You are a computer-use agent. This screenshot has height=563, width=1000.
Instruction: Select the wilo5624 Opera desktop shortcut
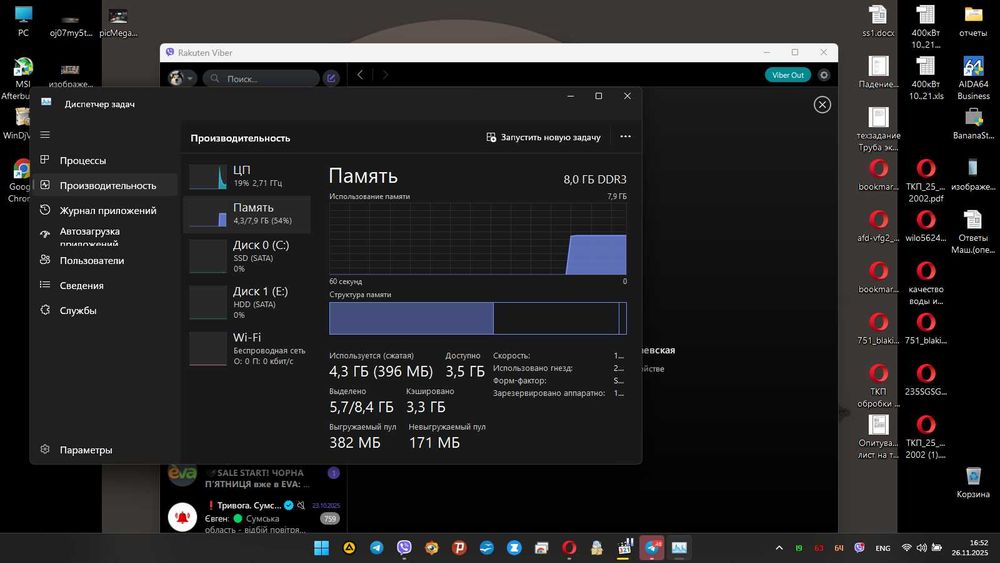pyautogui.click(x=926, y=226)
